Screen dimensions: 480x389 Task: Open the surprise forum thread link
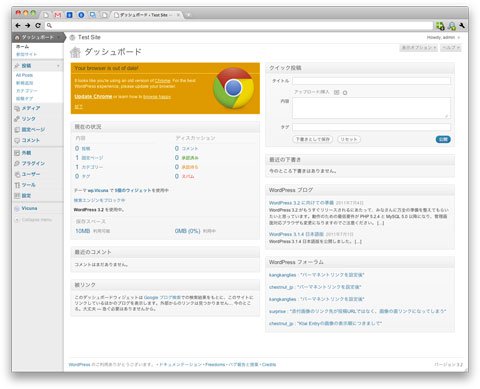tap(357, 311)
